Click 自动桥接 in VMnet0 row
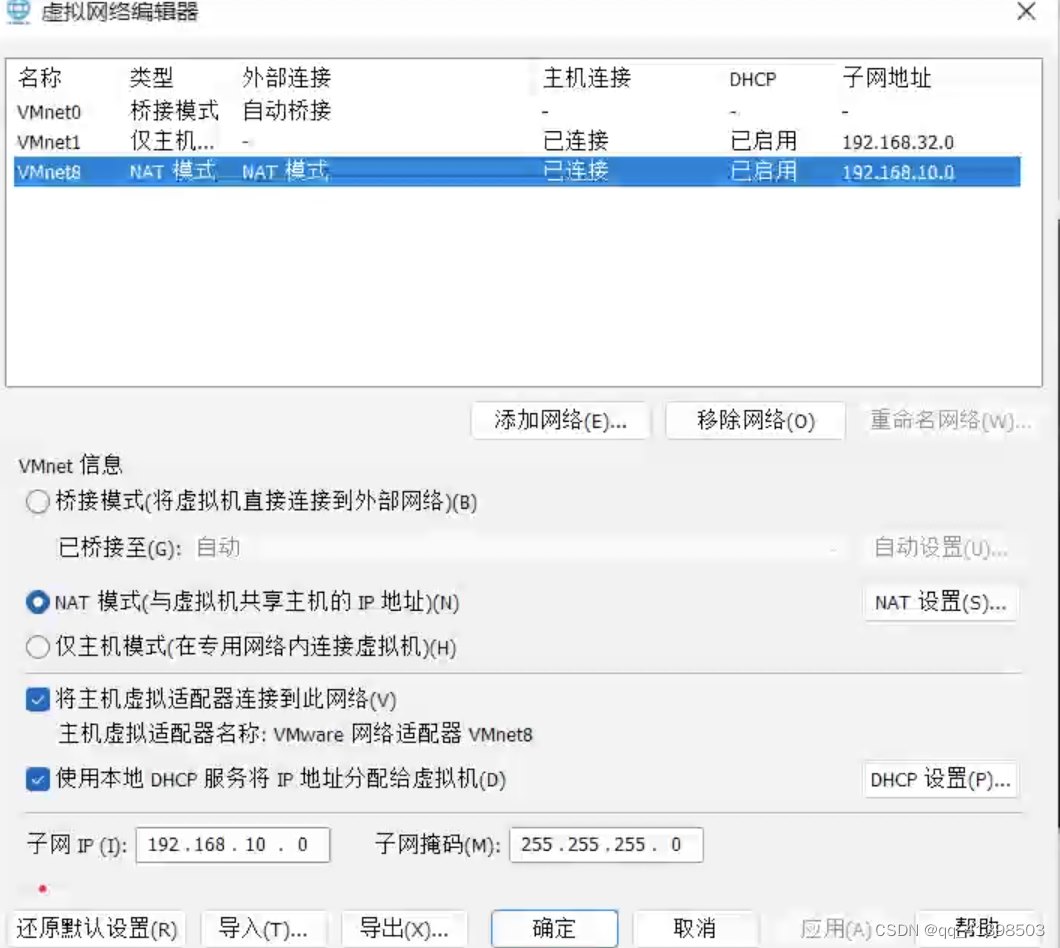This screenshot has width=1060, height=948. click(x=287, y=110)
